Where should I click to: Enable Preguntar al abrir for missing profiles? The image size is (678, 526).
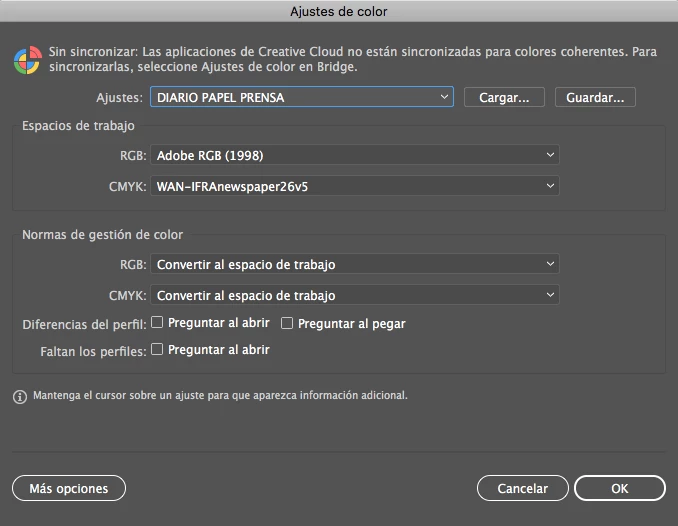pos(157,349)
